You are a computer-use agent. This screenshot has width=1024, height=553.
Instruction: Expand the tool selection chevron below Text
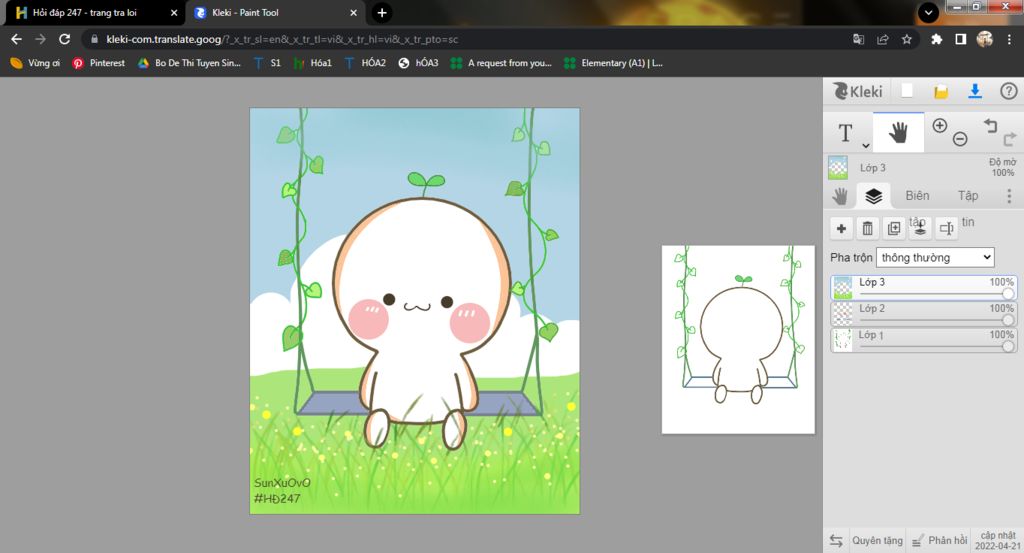coord(865,146)
